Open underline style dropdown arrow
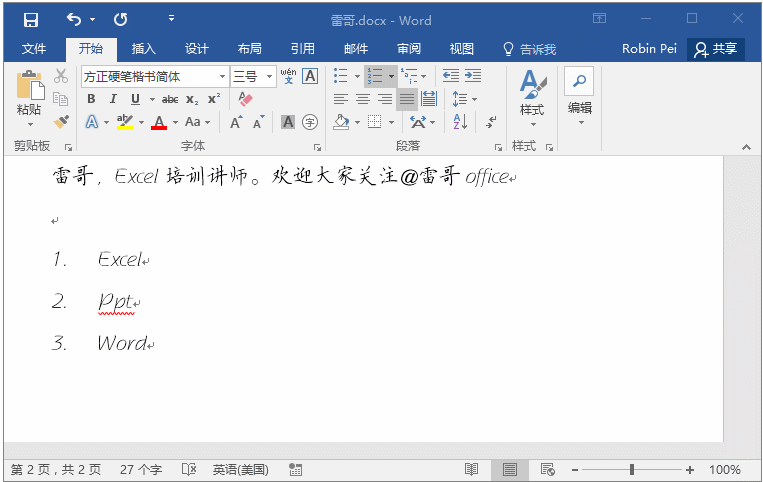Screen dimensions: 763x482 (152, 100)
